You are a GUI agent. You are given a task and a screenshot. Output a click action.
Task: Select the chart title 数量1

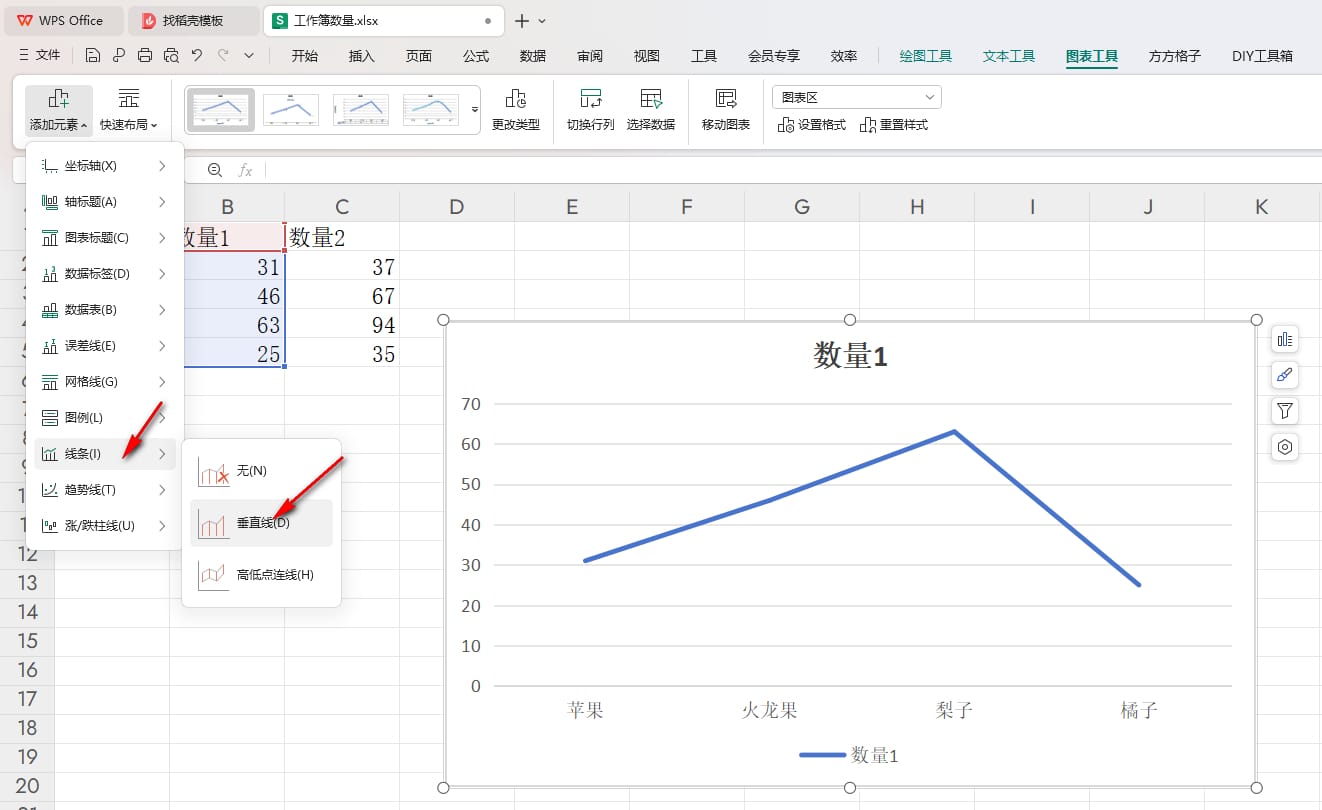point(850,356)
